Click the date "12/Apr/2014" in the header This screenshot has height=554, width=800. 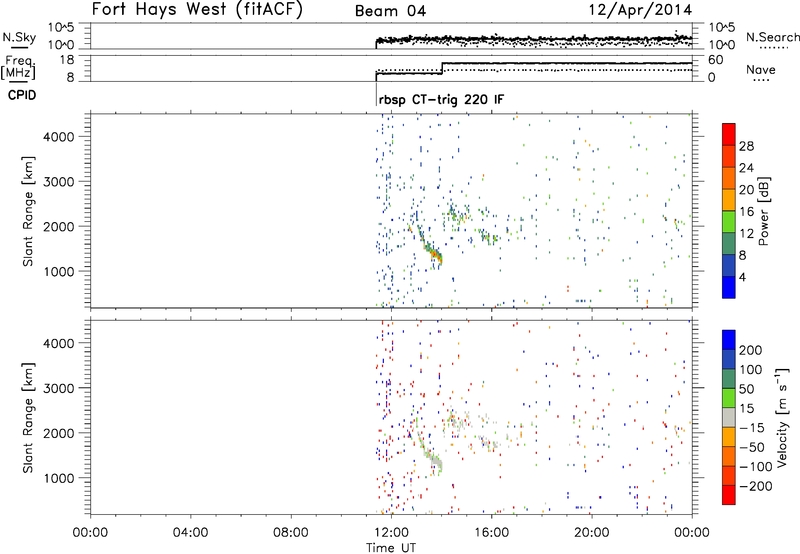(x=640, y=10)
